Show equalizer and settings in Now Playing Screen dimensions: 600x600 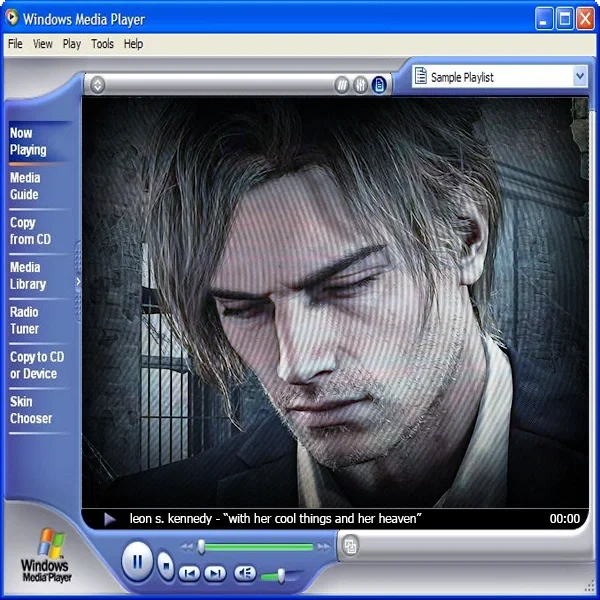(x=360, y=85)
